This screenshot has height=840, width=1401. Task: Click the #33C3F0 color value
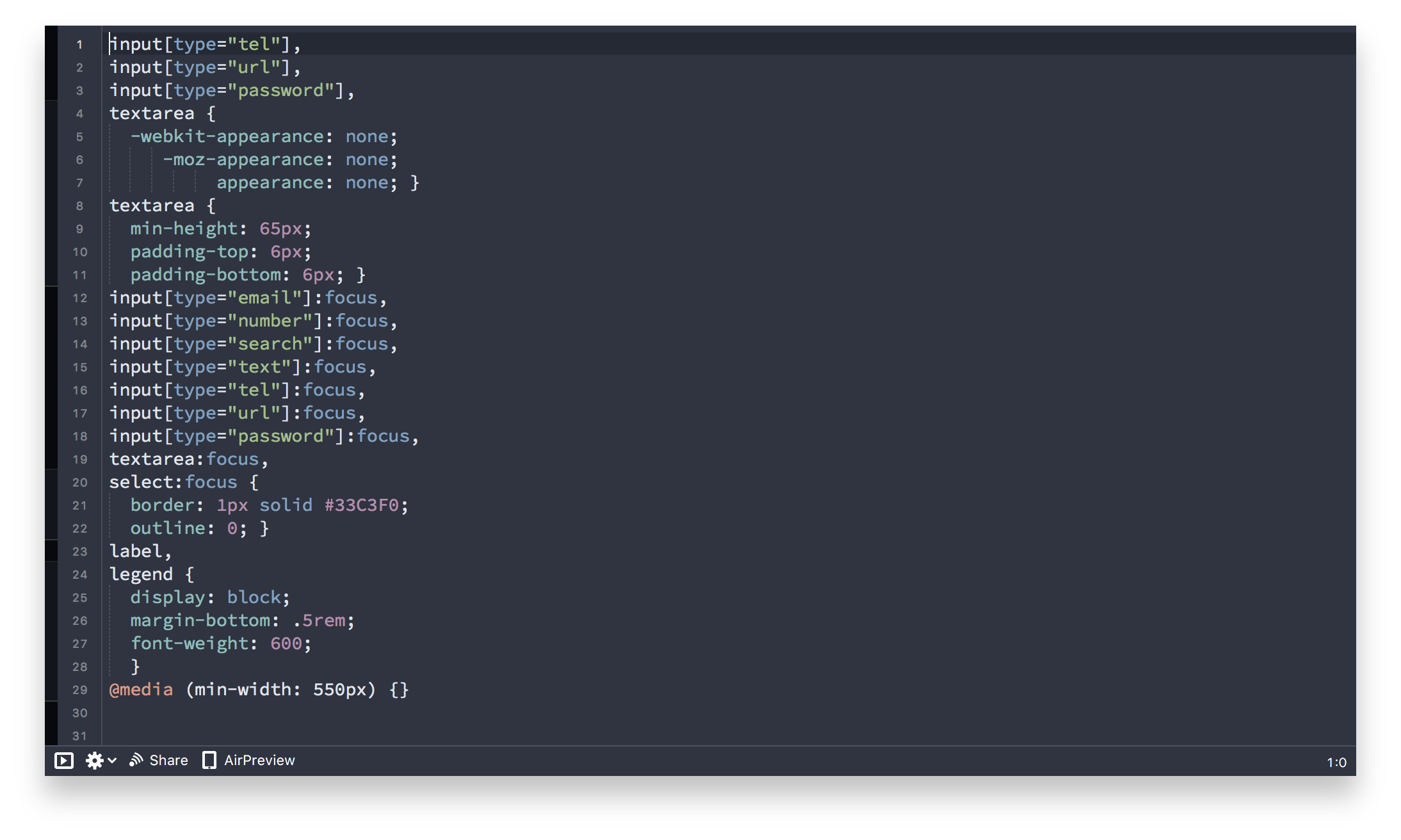362,505
